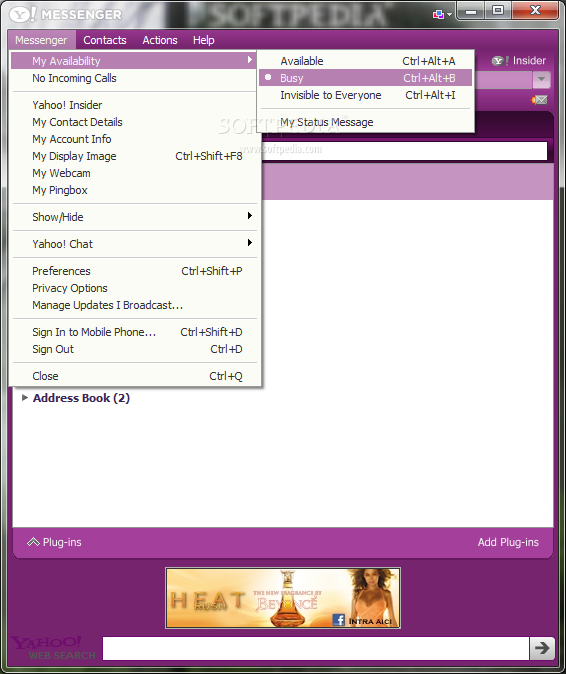Open the Contacts menu
Screen dimensions: 566x674
coord(105,40)
